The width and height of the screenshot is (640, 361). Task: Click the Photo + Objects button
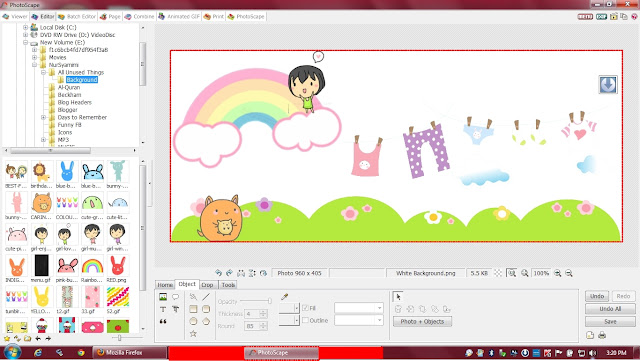(422, 321)
